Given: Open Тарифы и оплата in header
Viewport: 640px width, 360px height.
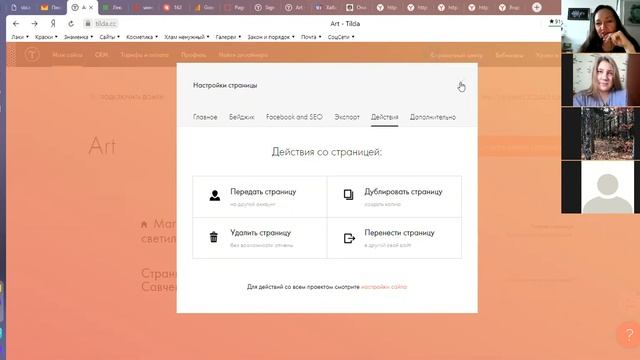Looking at the screenshot, I should click(144, 55).
